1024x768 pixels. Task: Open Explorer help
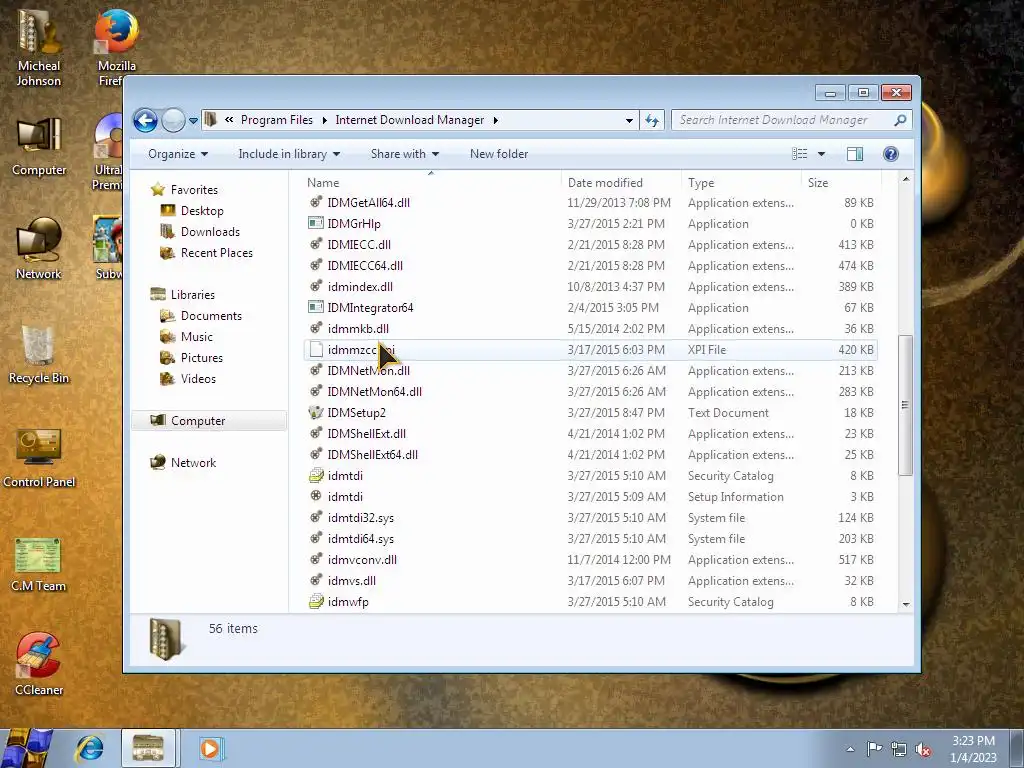(891, 154)
